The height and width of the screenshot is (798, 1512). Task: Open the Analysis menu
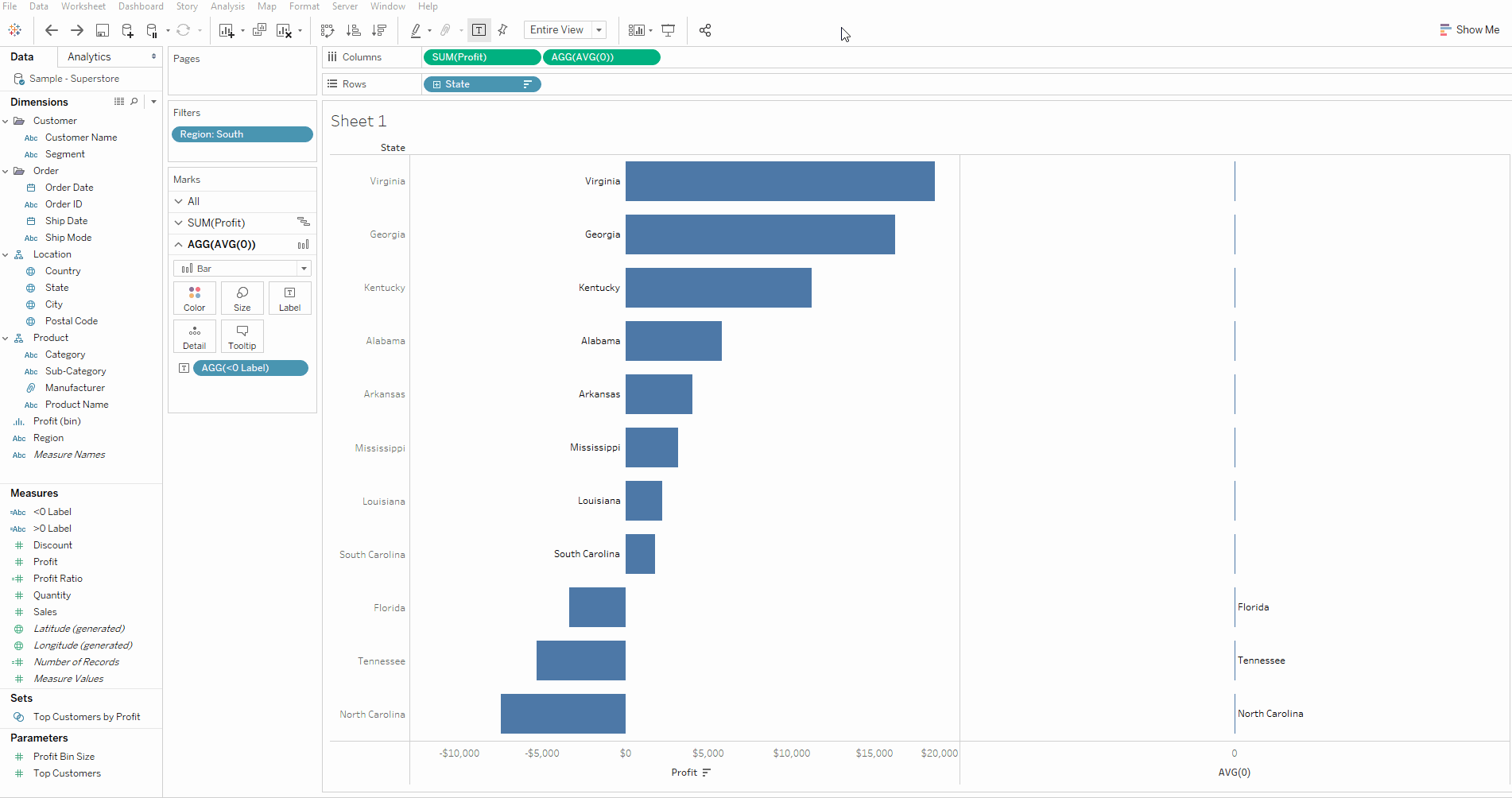click(x=227, y=6)
